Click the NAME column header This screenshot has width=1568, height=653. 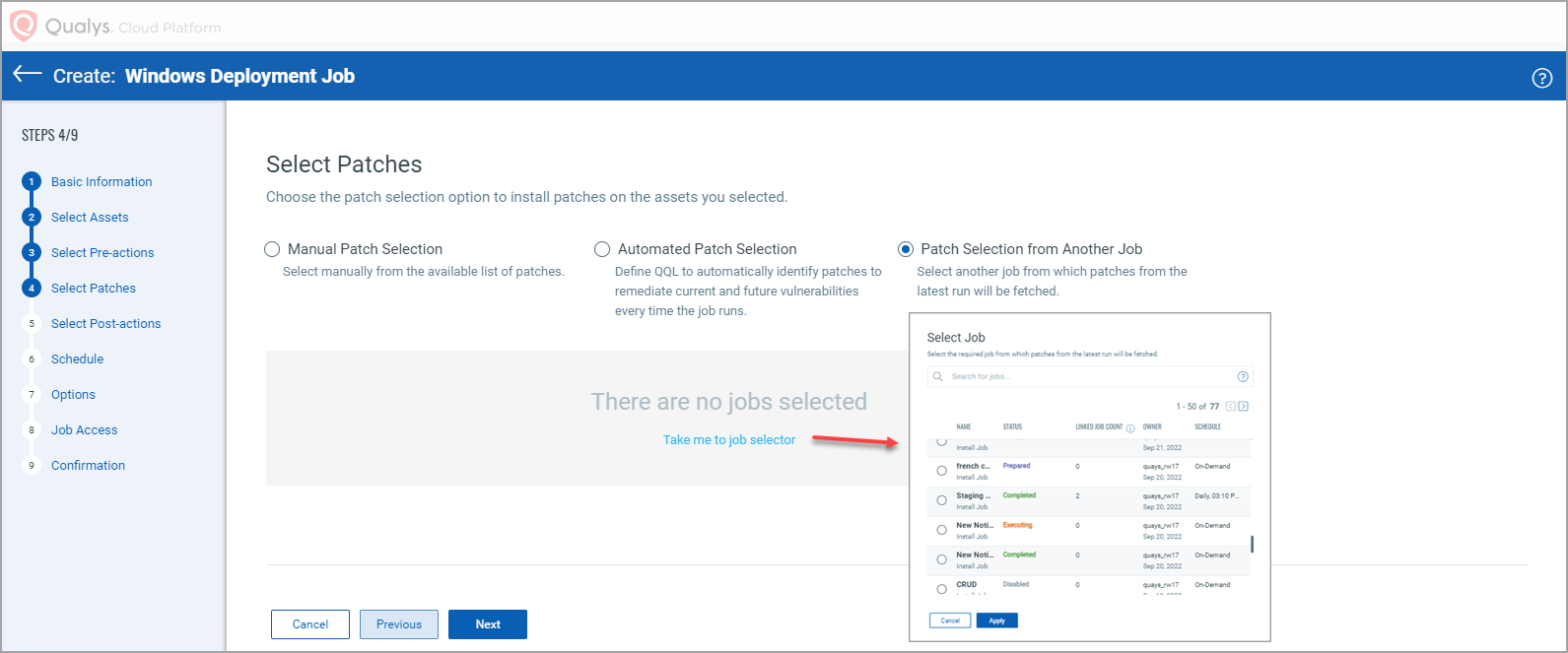(x=964, y=427)
